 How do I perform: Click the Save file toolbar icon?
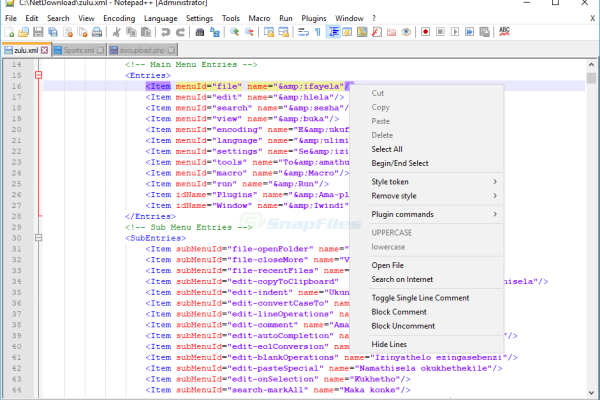[x=39, y=32]
